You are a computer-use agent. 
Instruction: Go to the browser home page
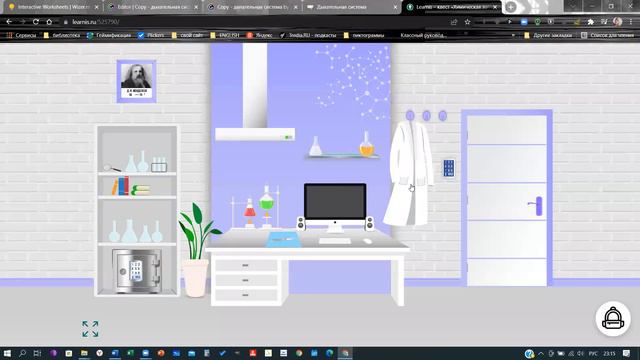pos(49,22)
